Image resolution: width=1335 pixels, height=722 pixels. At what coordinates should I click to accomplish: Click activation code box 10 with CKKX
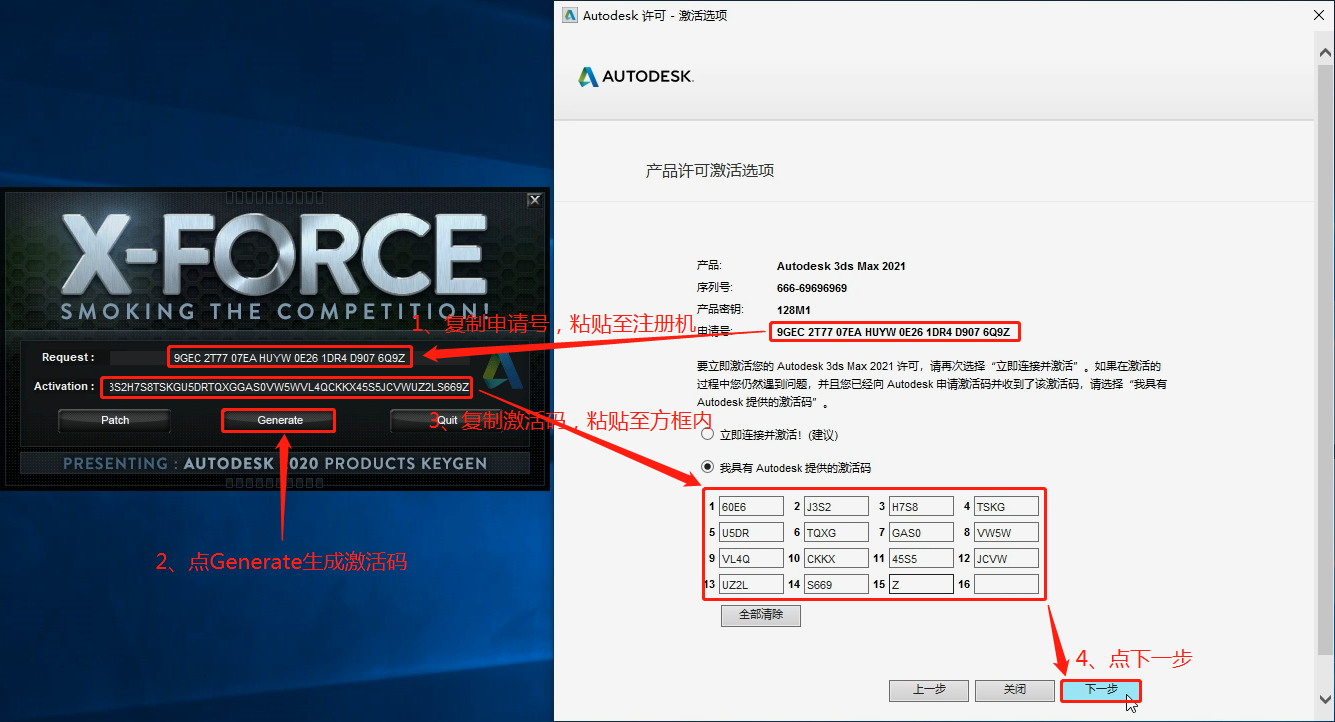(x=836, y=559)
